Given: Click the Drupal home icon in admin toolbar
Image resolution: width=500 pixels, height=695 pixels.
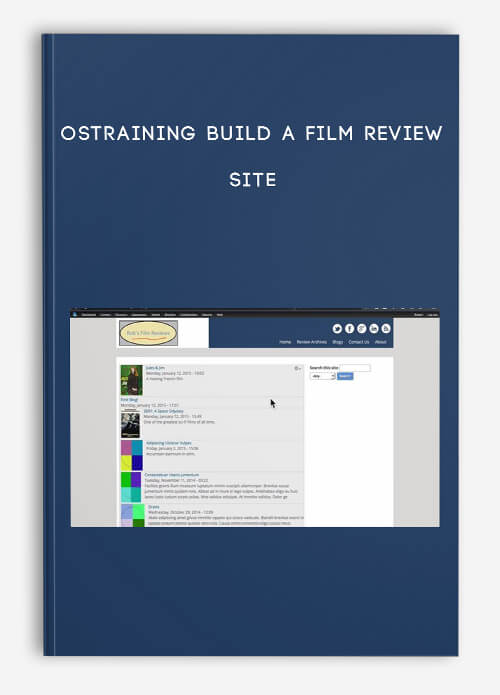Looking at the screenshot, I should 75,314.
